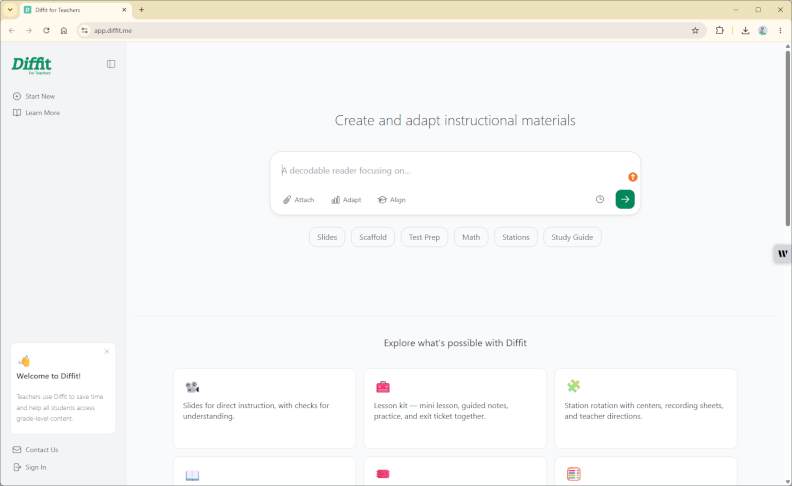Viewport: 792px width, 486px height.
Task: Collapse the sidebar with the panel icon
Action: pyautogui.click(x=111, y=64)
